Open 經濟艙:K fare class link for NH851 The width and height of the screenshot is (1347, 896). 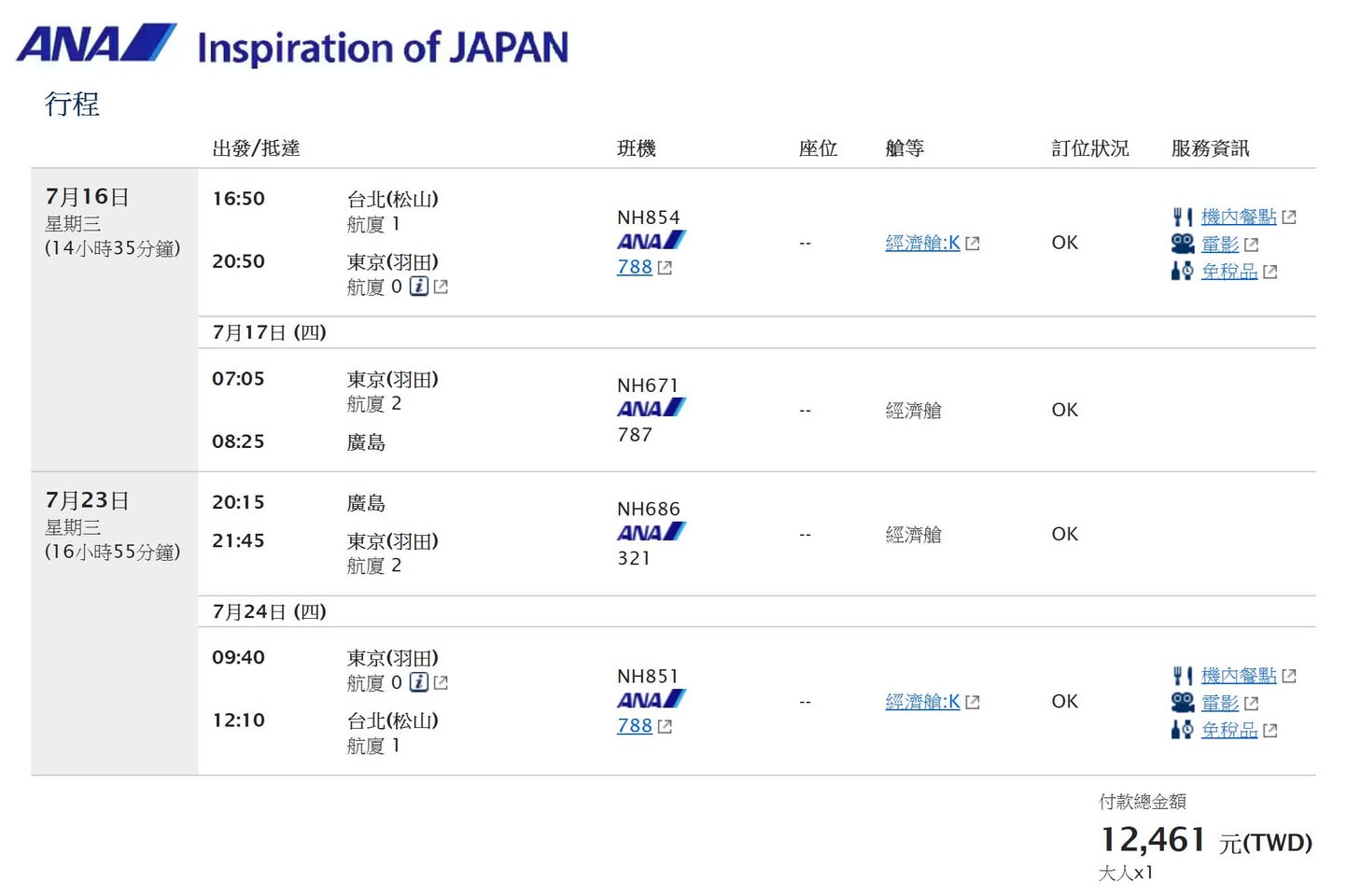(x=922, y=702)
